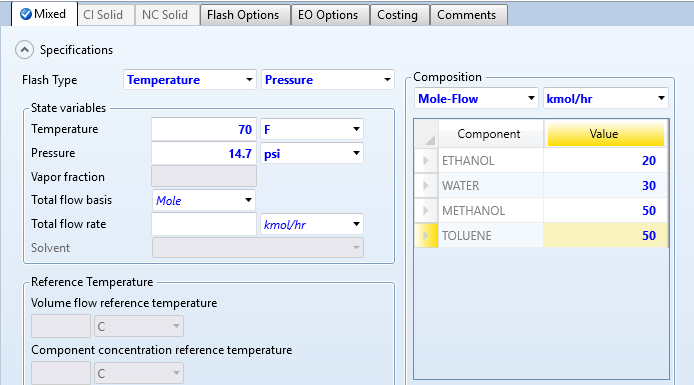Open the pressure unit dropdown showing psi
This screenshot has width=694, height=385.
(x=312, y=153)
